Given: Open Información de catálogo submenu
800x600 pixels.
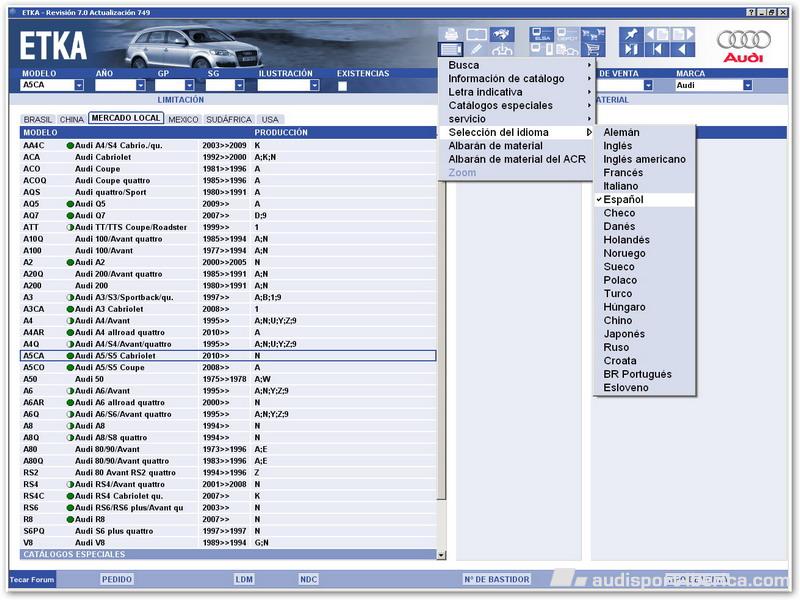Looking at the screenshot, I should point(515,79).
